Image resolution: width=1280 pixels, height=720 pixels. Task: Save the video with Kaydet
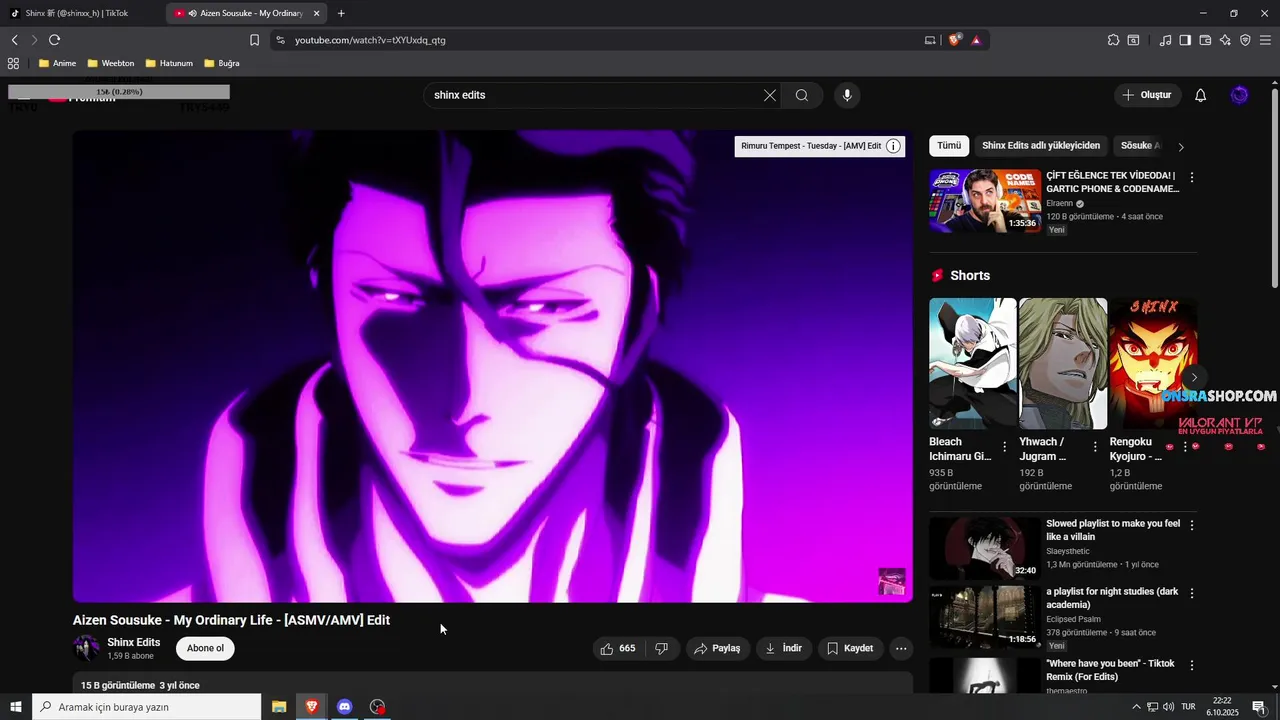(850, 648)
